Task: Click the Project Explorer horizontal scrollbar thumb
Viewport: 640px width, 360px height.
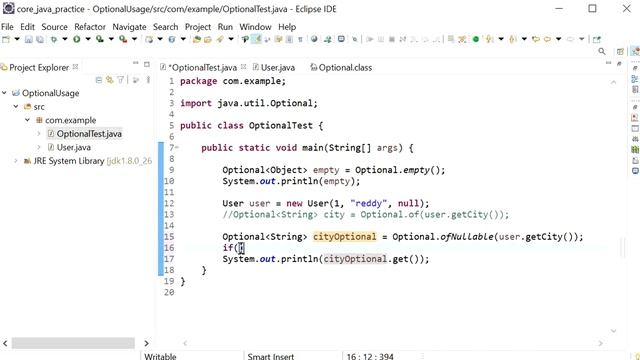Action: (x=73, y=343)
